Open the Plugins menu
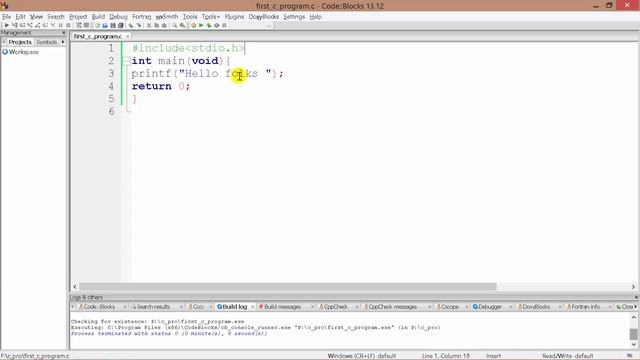 tap(234, 17)
